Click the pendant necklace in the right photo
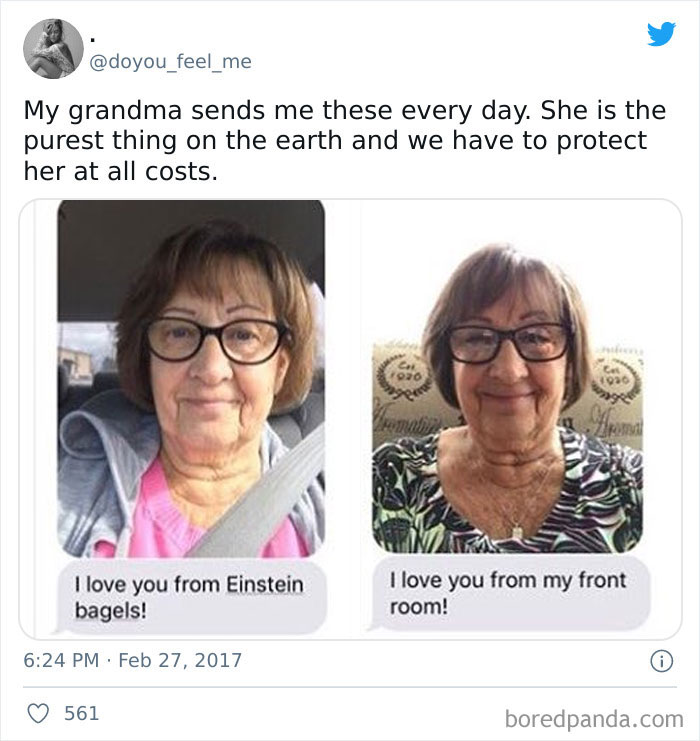Image resolution: width=700 pixels, height=741 pixels. (516, 530)
